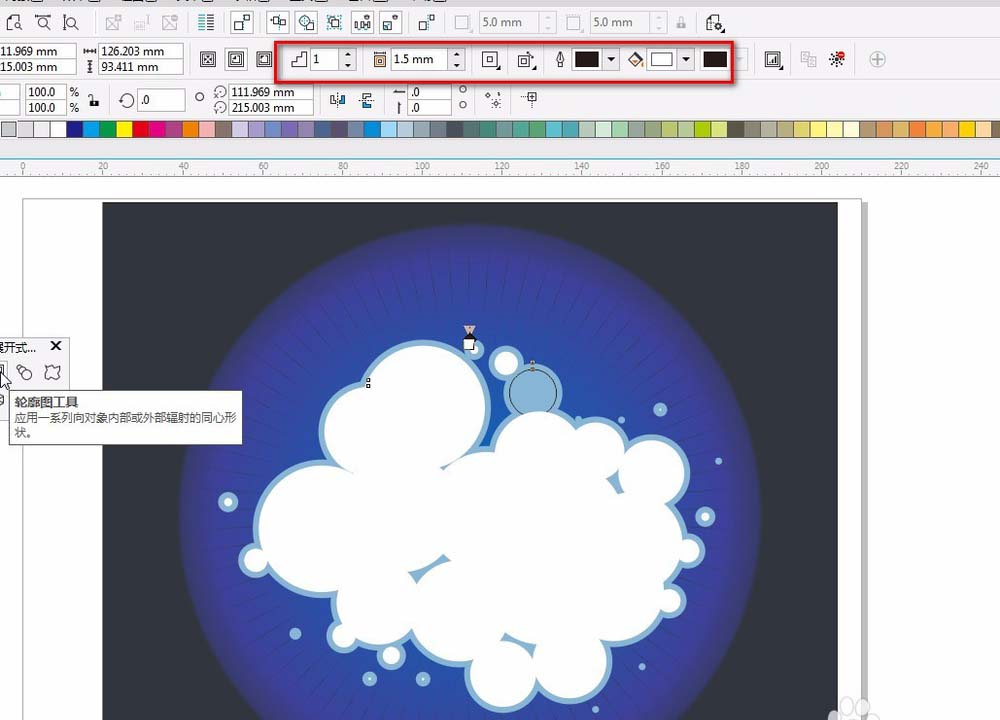Select the Blend tool in flyout

(24, 372)
